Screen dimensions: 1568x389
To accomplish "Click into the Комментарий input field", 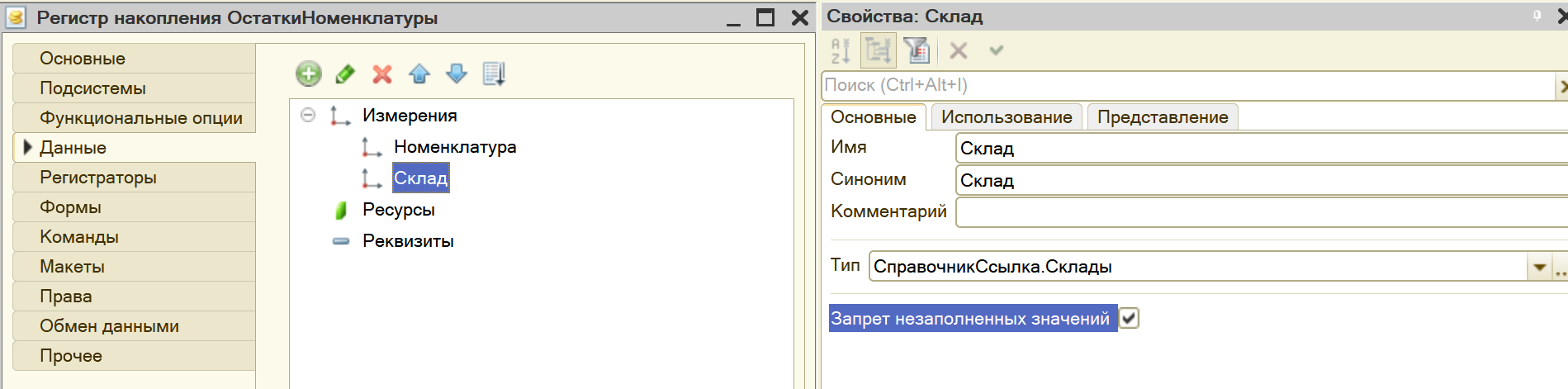I will pos(1262,212).
